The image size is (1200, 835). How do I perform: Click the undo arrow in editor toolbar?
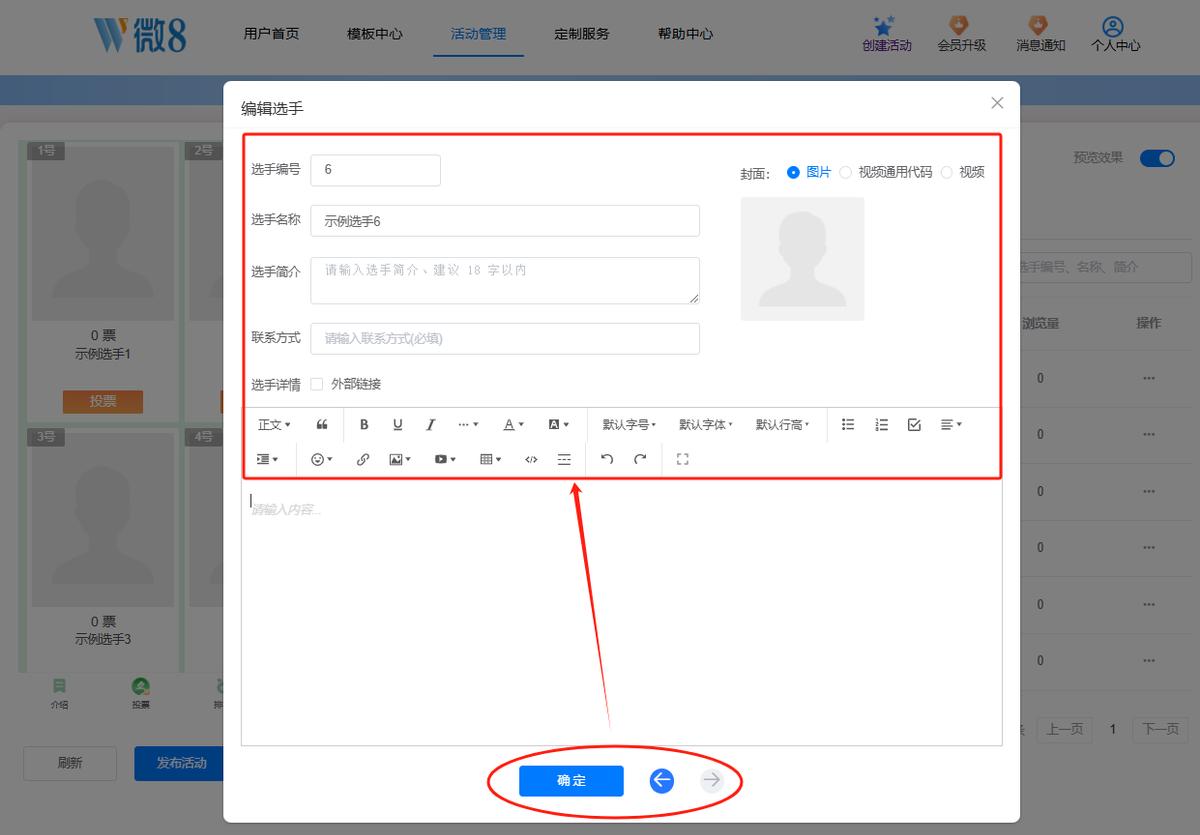pyautogui.click(x=606, y=459)
